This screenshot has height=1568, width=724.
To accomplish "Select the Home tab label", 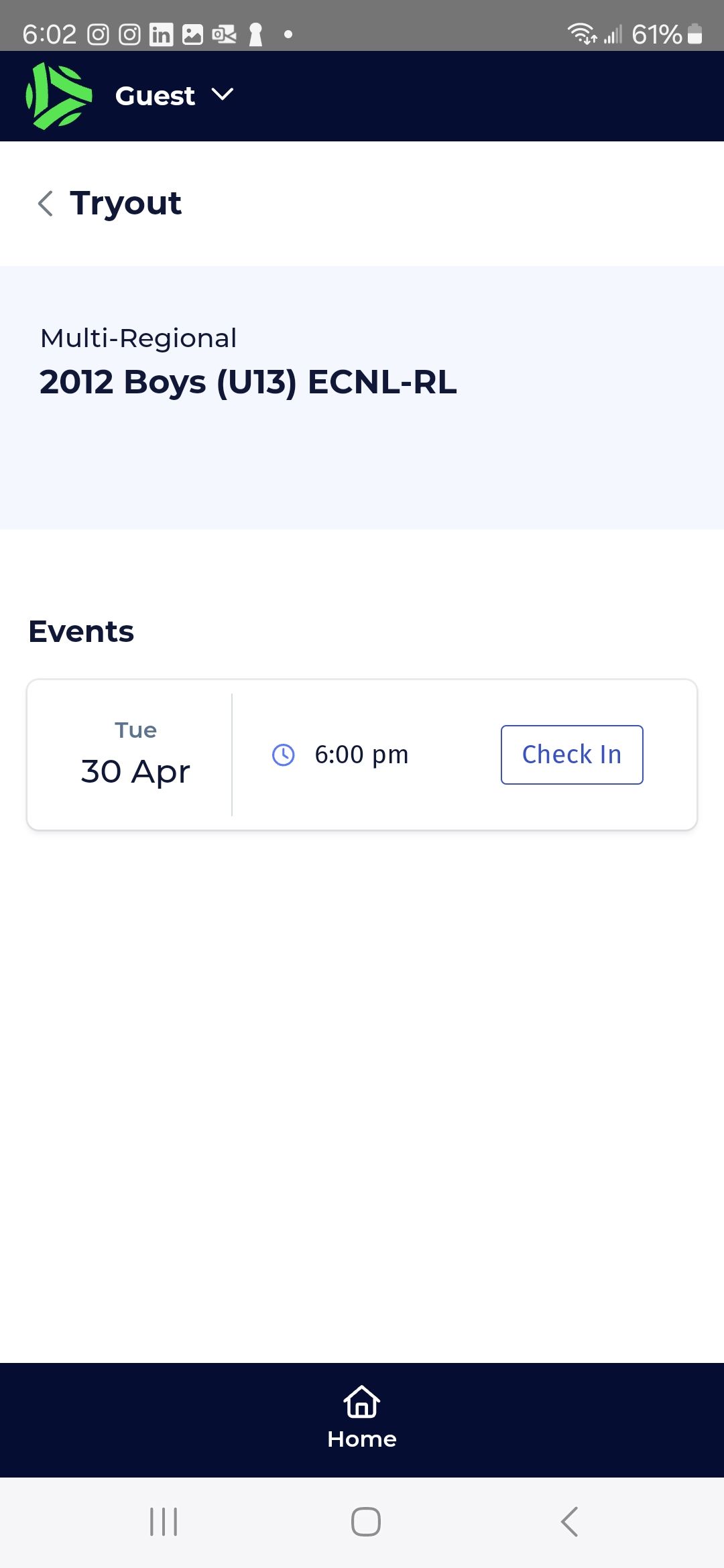I will point(362,1439).
